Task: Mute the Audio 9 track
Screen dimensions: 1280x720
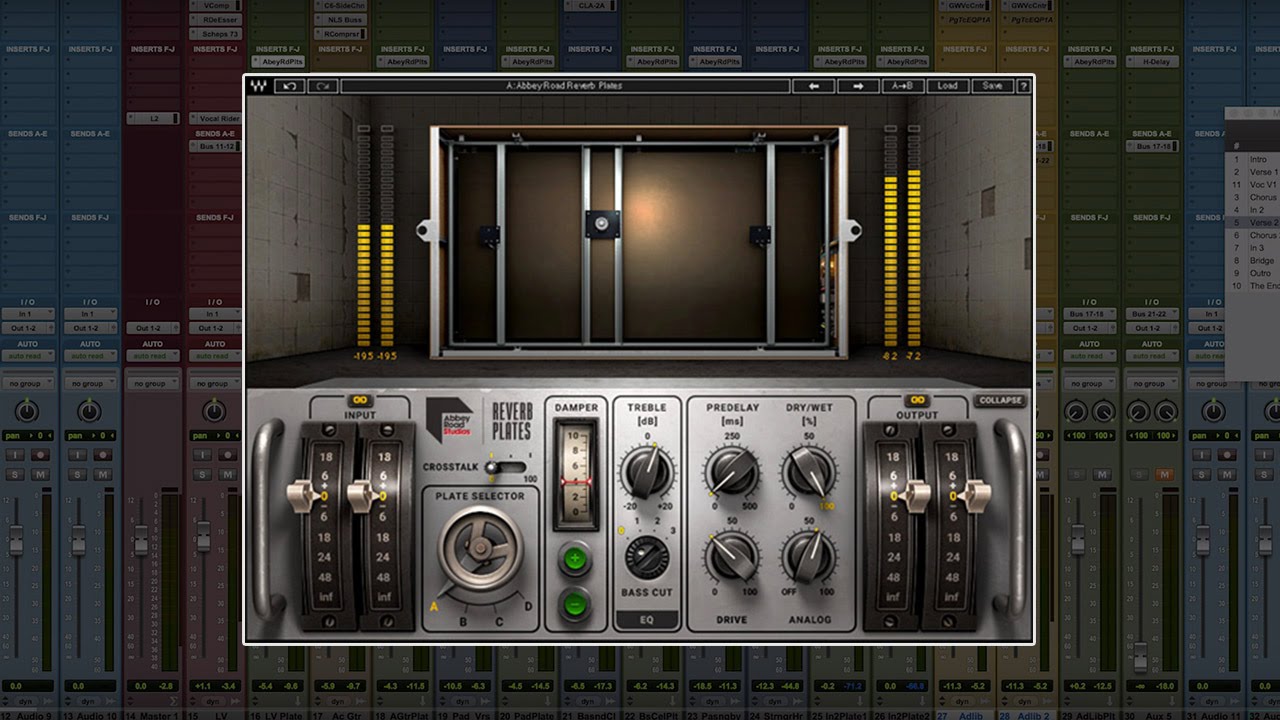Action: pyautogui.click(x=41, y=474)
